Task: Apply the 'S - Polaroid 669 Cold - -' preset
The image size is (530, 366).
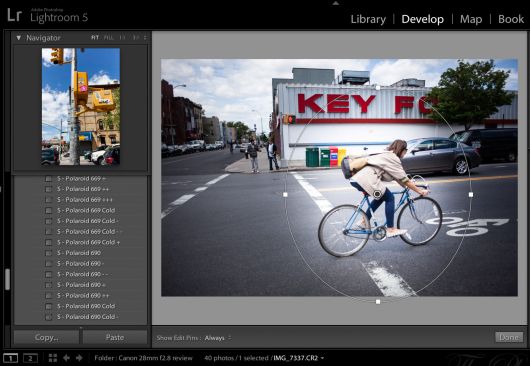Action: [x=90, y=231]
